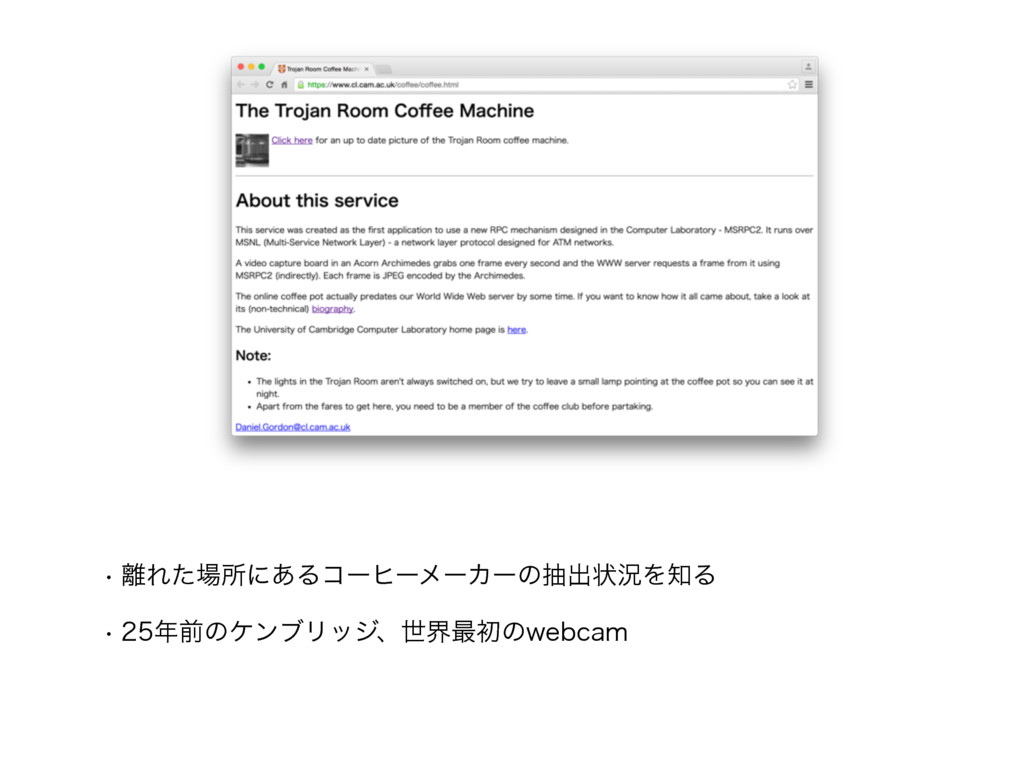Screen dimensions: 1024x768
Task: Close the Trojan Room Coffee Machine tab
Action: 366,69
